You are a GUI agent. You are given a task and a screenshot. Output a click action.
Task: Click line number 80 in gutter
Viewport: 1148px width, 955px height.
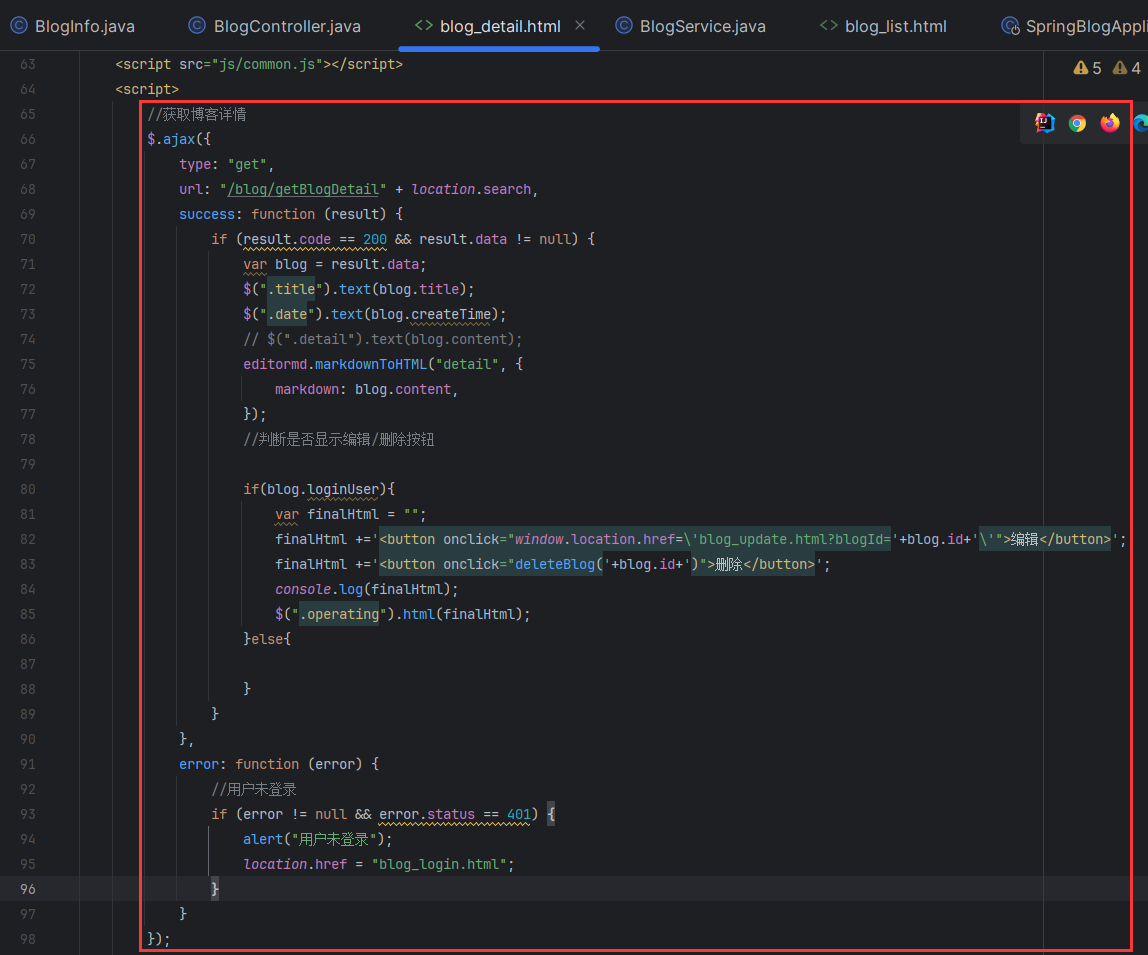(27, 489)
